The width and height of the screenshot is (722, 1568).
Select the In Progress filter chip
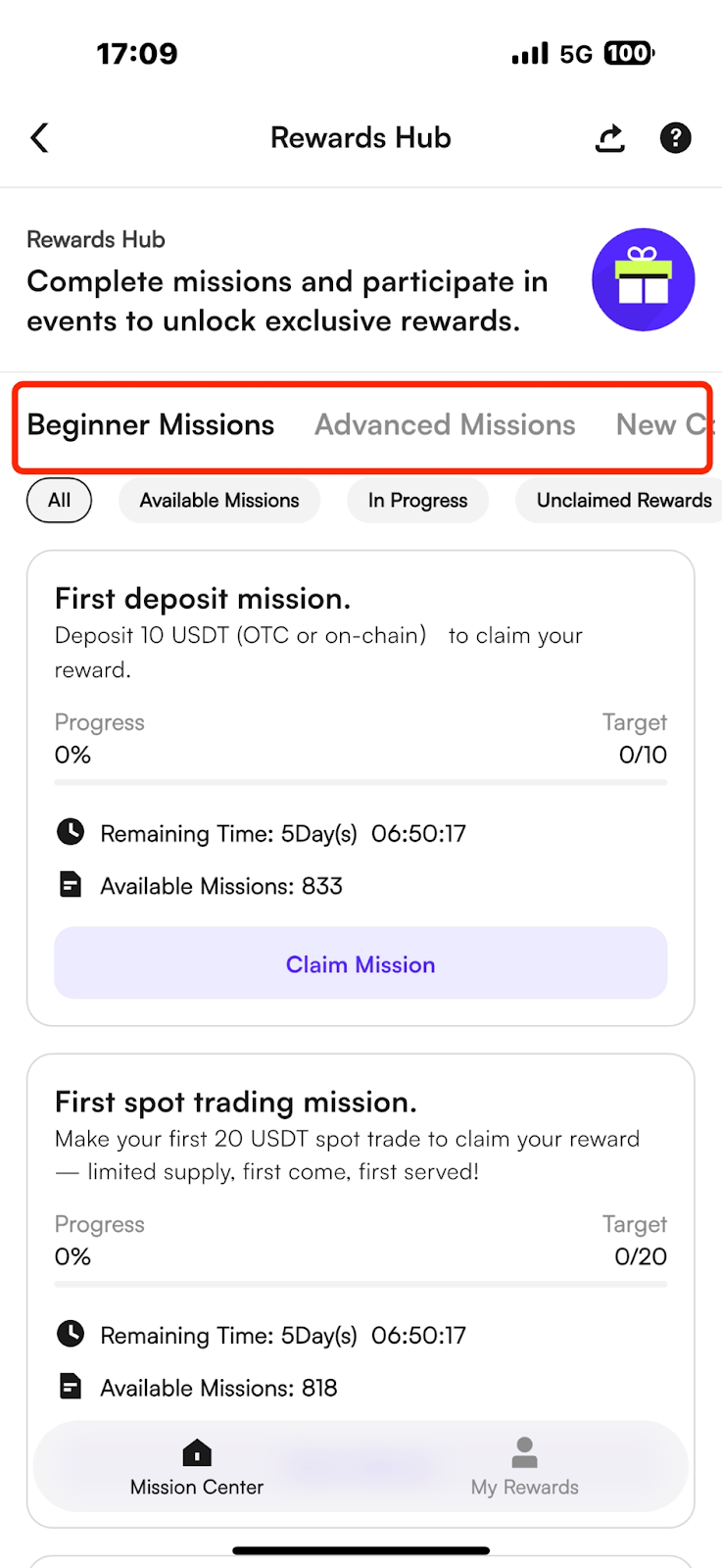coord(417,500)
